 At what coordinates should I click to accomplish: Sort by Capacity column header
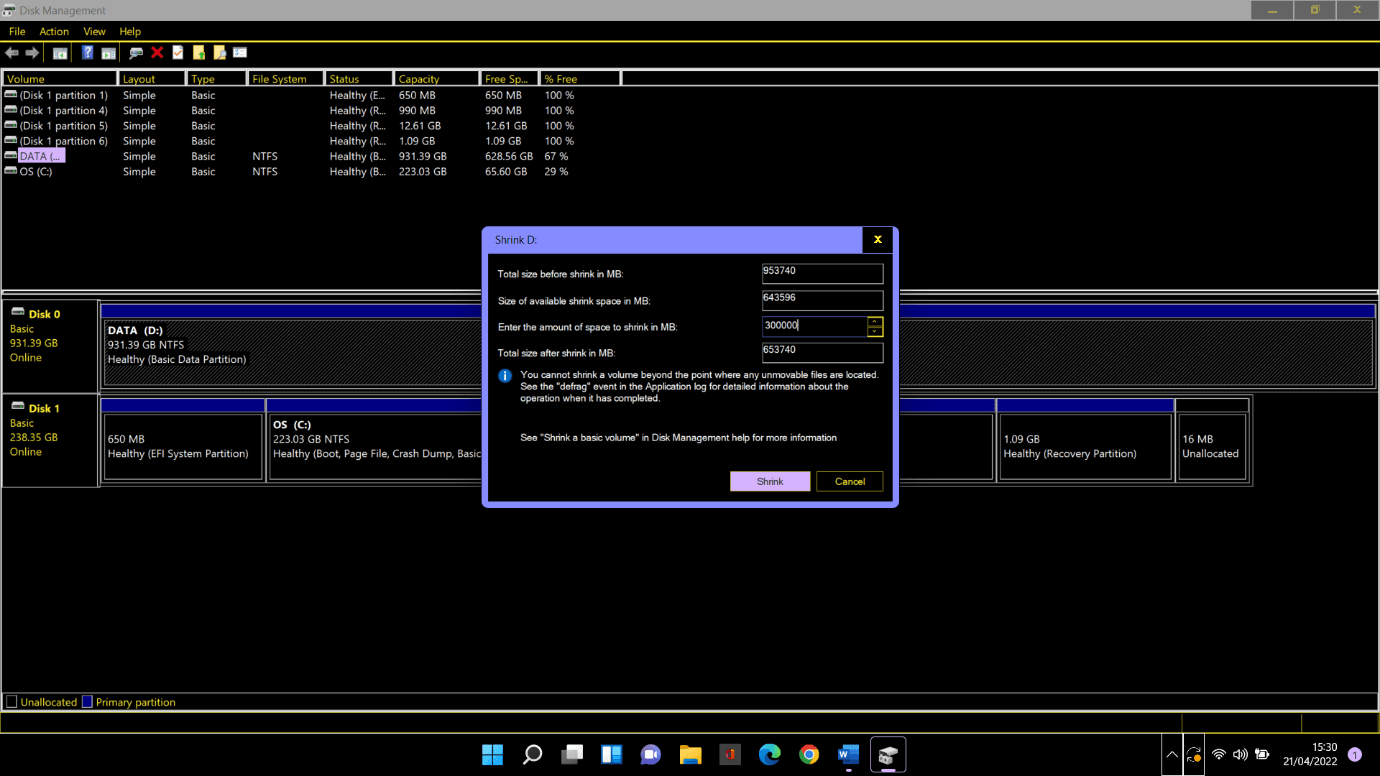436,78
